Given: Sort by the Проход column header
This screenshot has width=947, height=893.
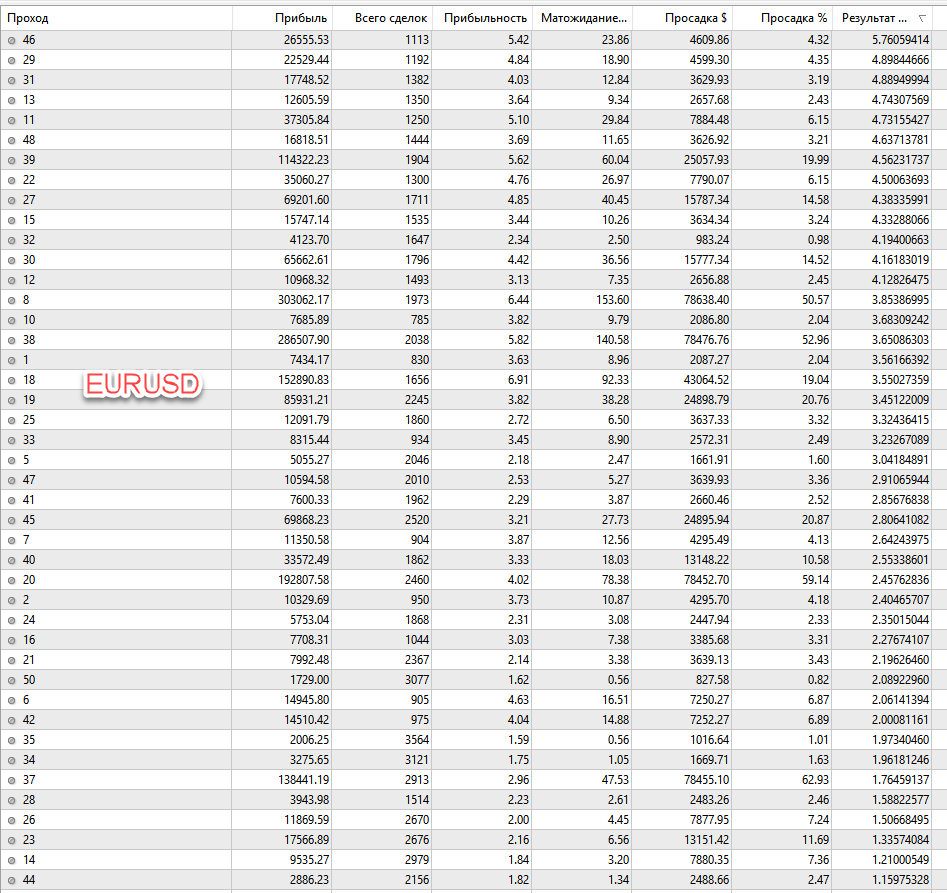Looking at the screenshot, I should [x=116, y=18].
